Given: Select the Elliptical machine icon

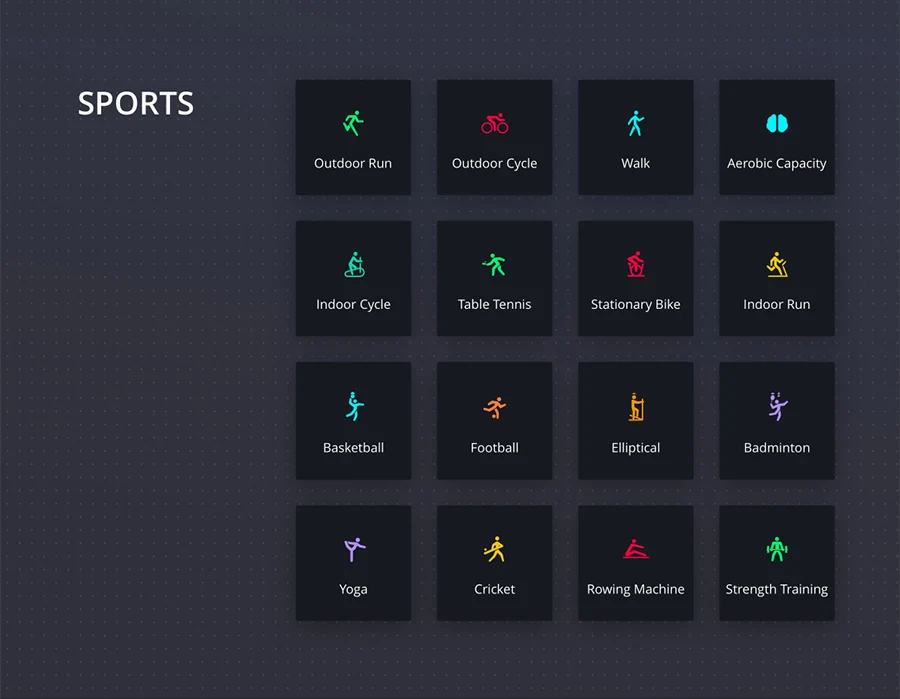Looking at the screenshot, I should click(x=635, y=407).
